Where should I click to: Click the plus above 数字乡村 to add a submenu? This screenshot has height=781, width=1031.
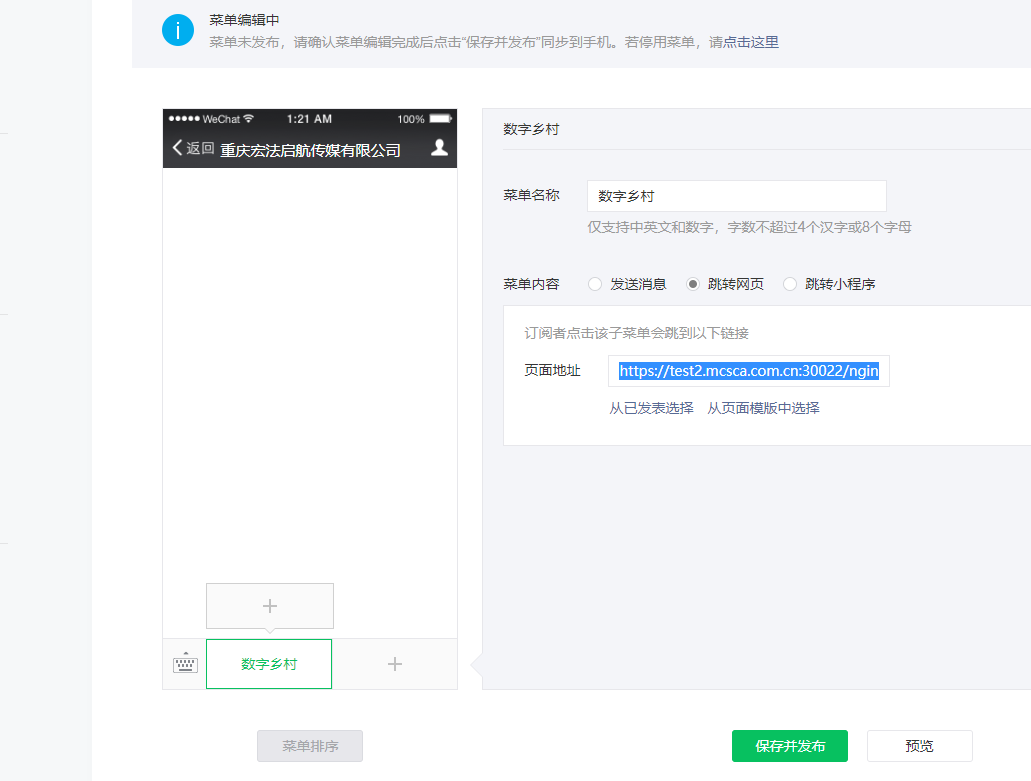(269, 605)
